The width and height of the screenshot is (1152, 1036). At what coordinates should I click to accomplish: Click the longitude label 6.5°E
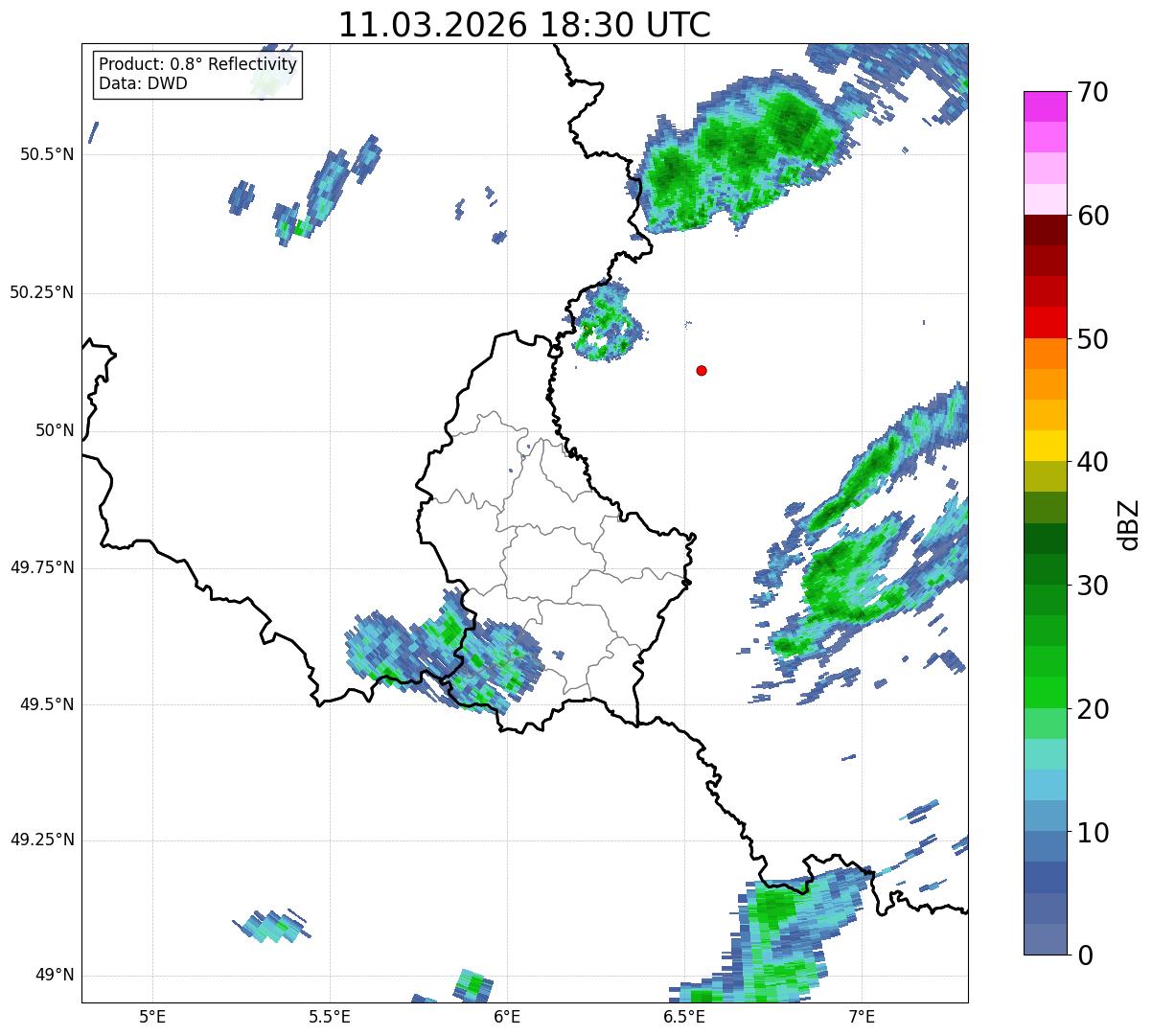[685, 1016]
